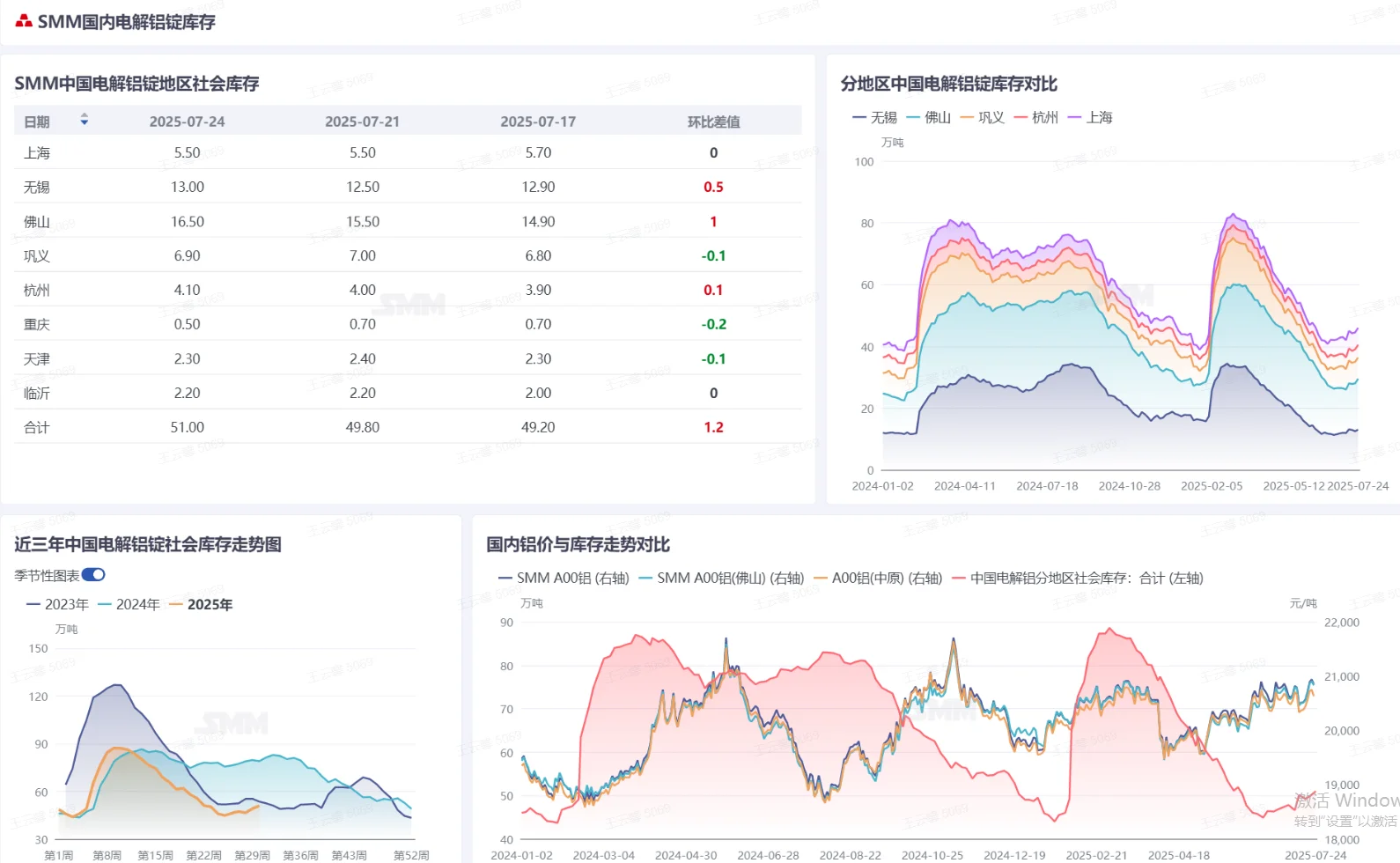1400x863 pixels.
Task: Click the 近三年中国电解铝锭社会库存走势图 title
Action: tap(148, 544)
